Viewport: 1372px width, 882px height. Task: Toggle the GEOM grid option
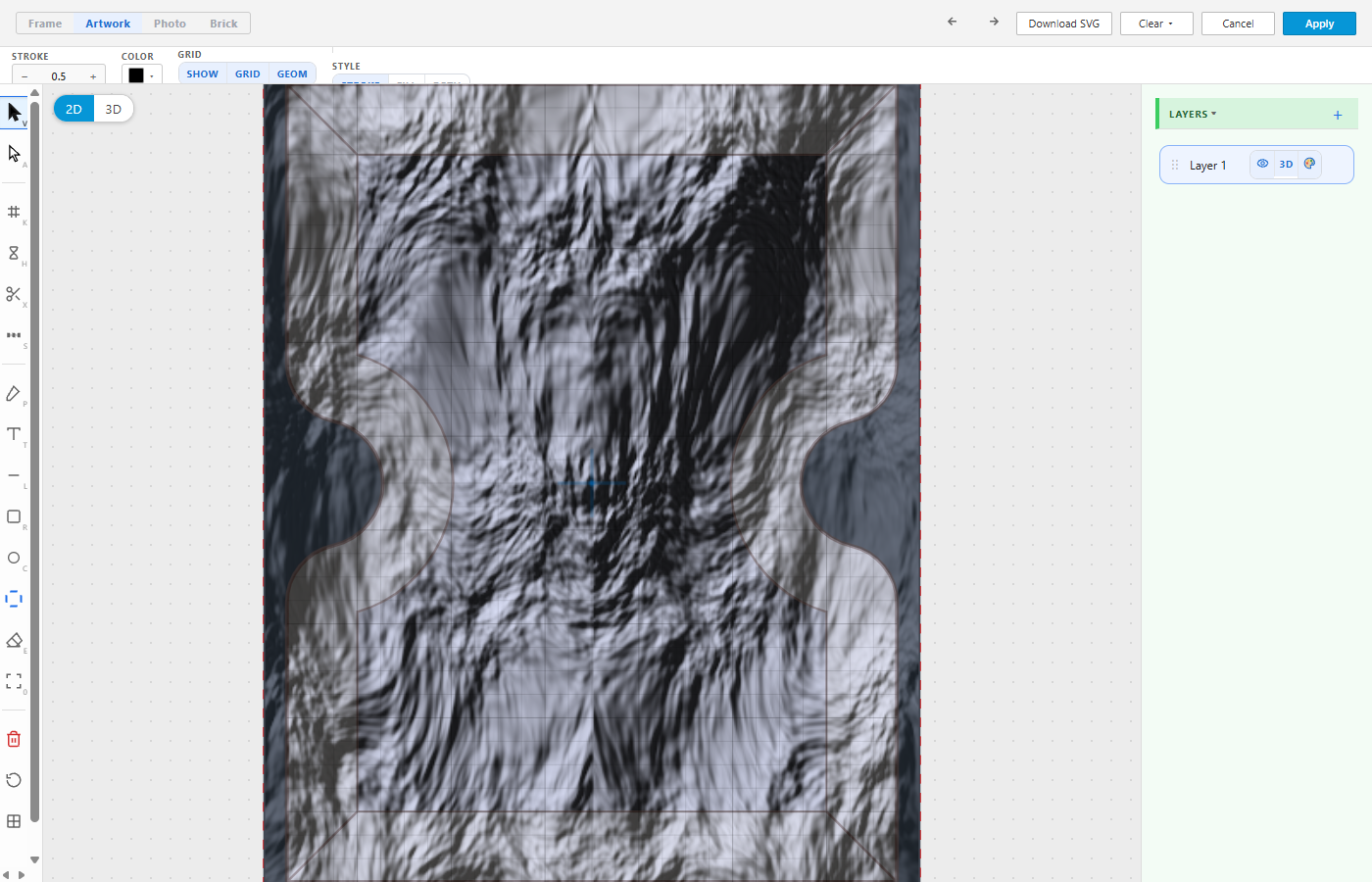pos(292,73)
